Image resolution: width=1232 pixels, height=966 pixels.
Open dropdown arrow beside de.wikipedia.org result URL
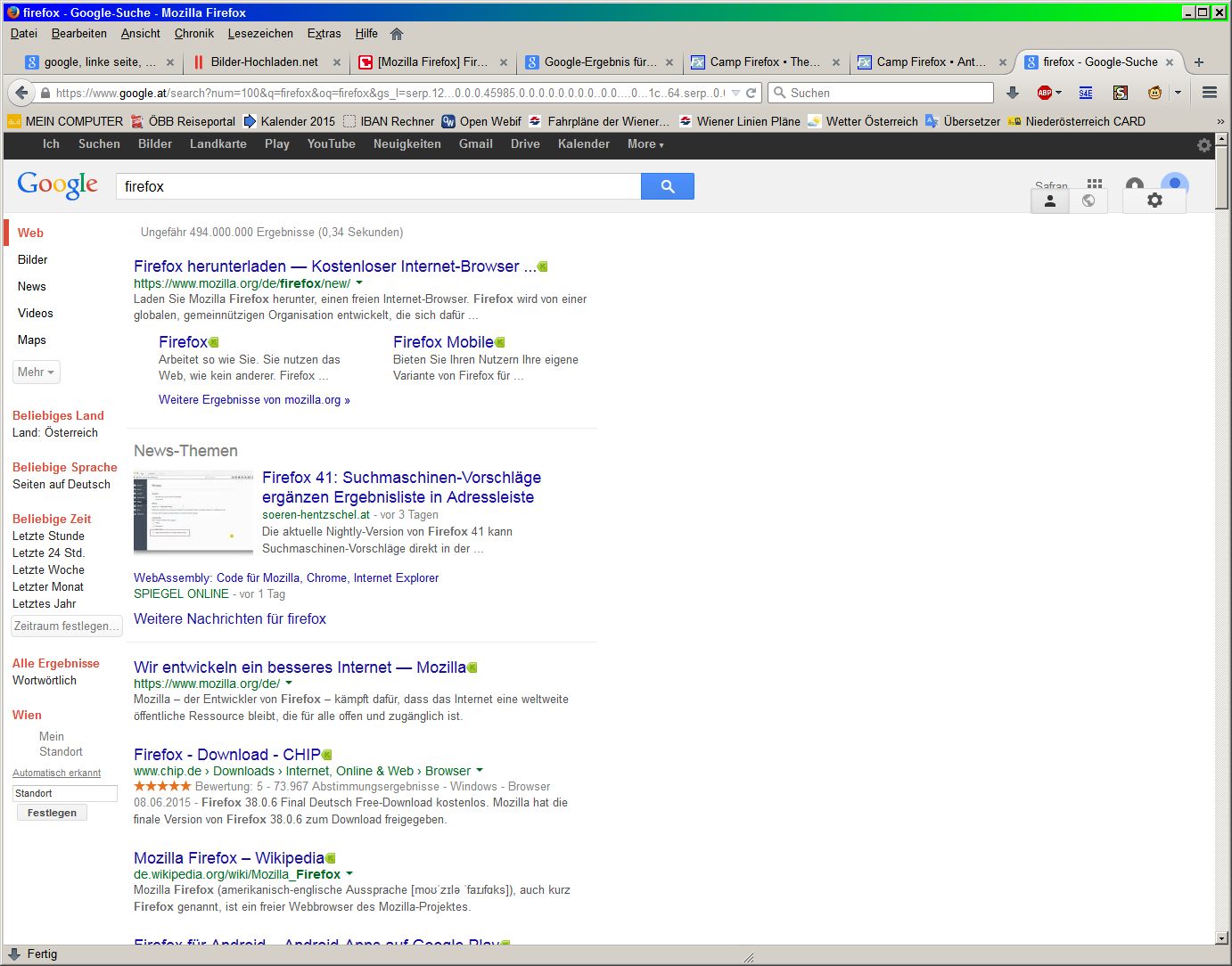coord(349,874)
